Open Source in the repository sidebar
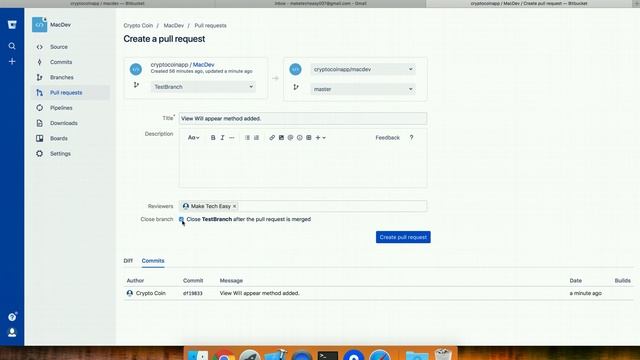Image resolution: width=640 pixels, height=360 pixels. tap(59, 47)
